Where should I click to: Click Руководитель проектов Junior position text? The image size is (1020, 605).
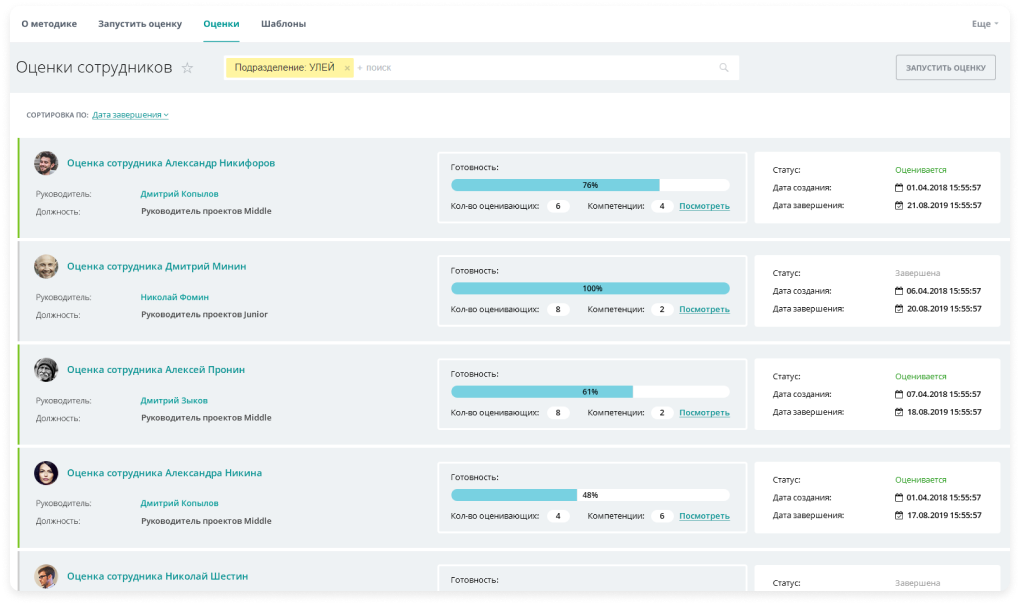pyautogui.click(x=204, y=315)
